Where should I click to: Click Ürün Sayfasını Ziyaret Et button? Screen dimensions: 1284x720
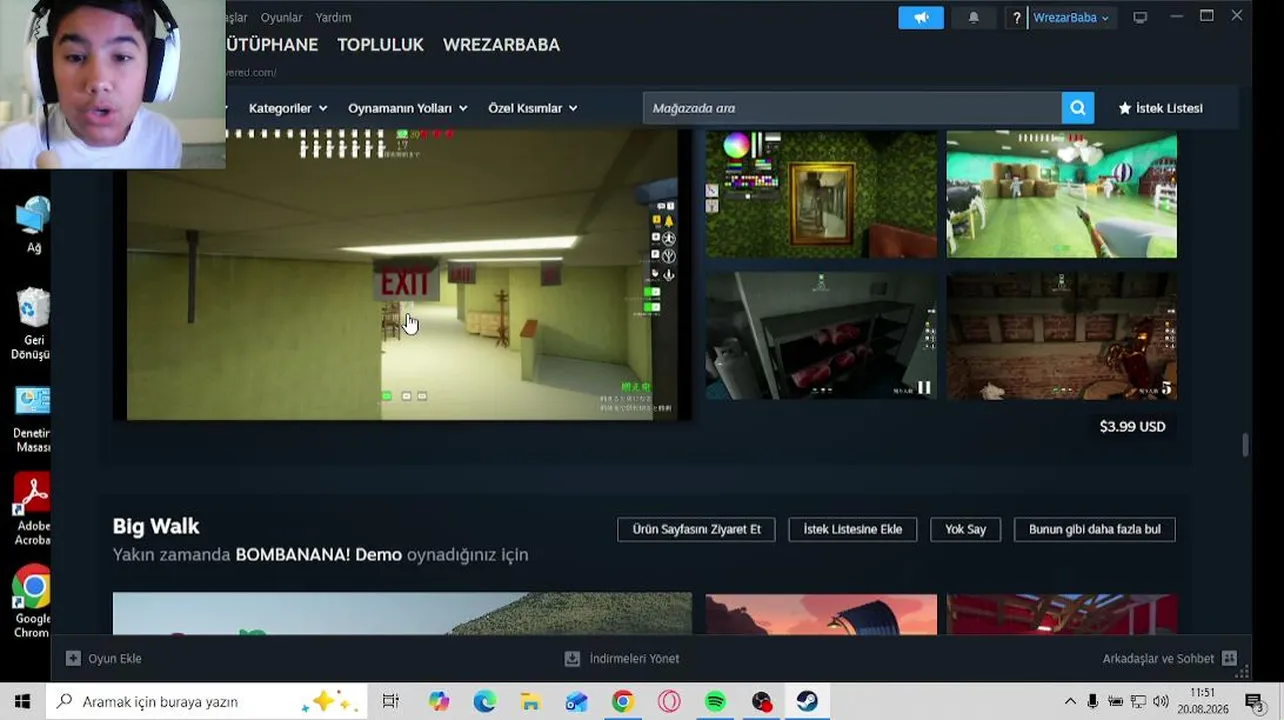[x=696, y=529]
